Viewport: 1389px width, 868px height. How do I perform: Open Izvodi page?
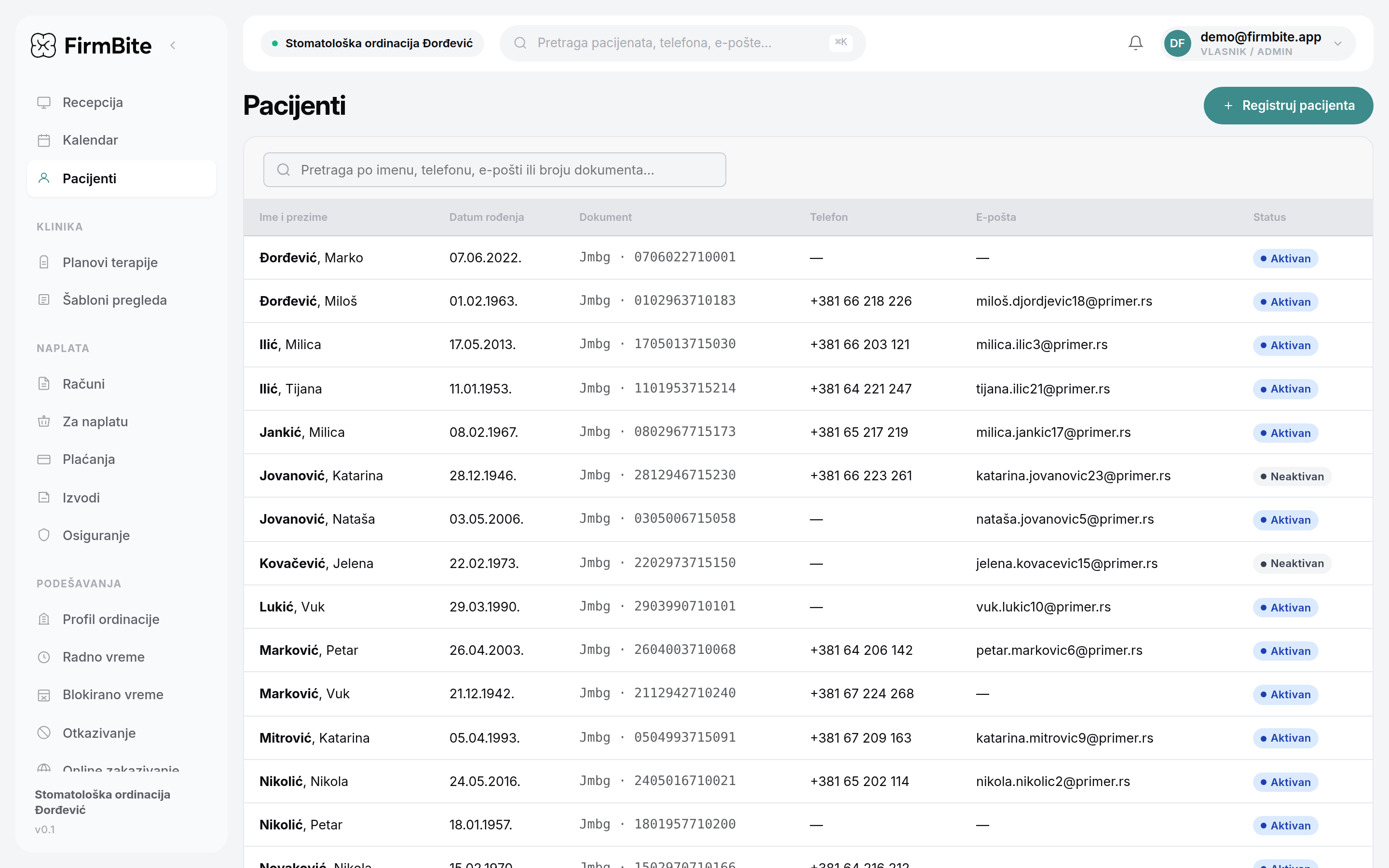click(122, 498)
